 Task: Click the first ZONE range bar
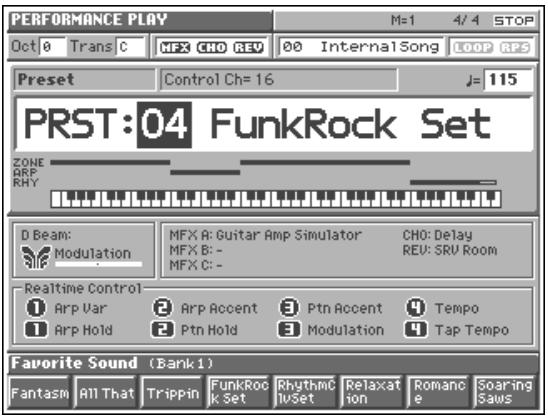[x=110, y=162]
